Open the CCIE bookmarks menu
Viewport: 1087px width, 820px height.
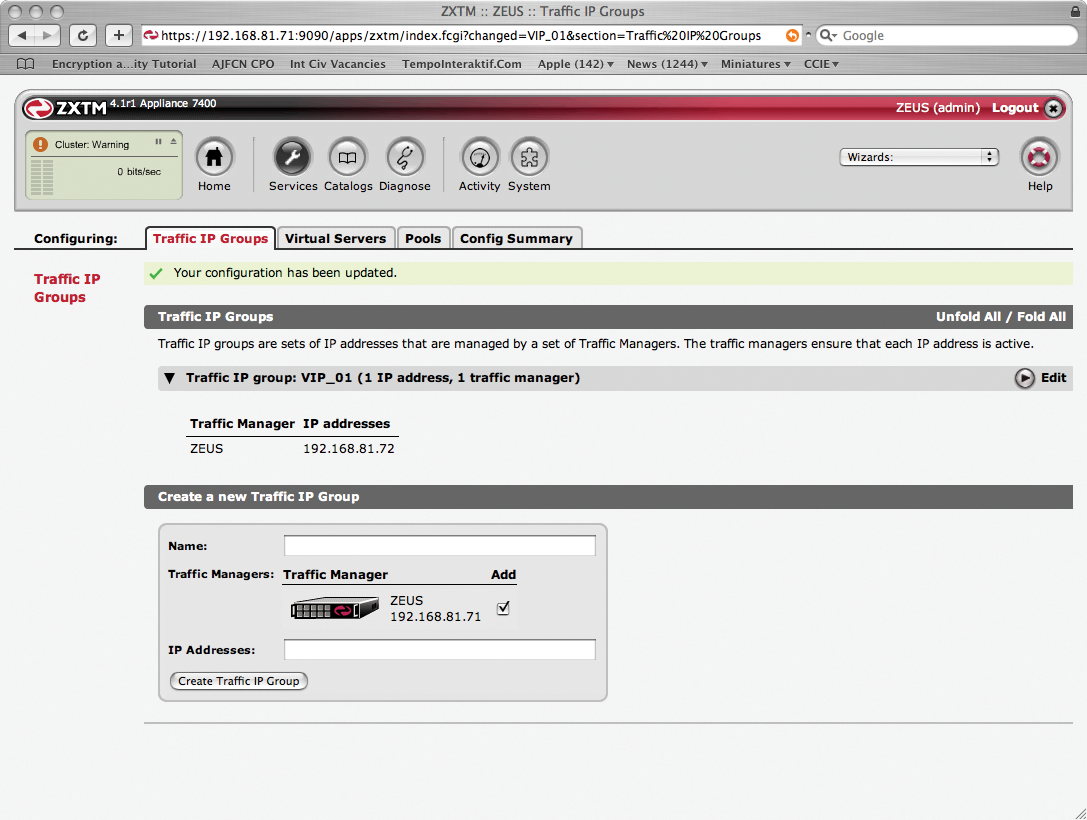pos(821,64)
